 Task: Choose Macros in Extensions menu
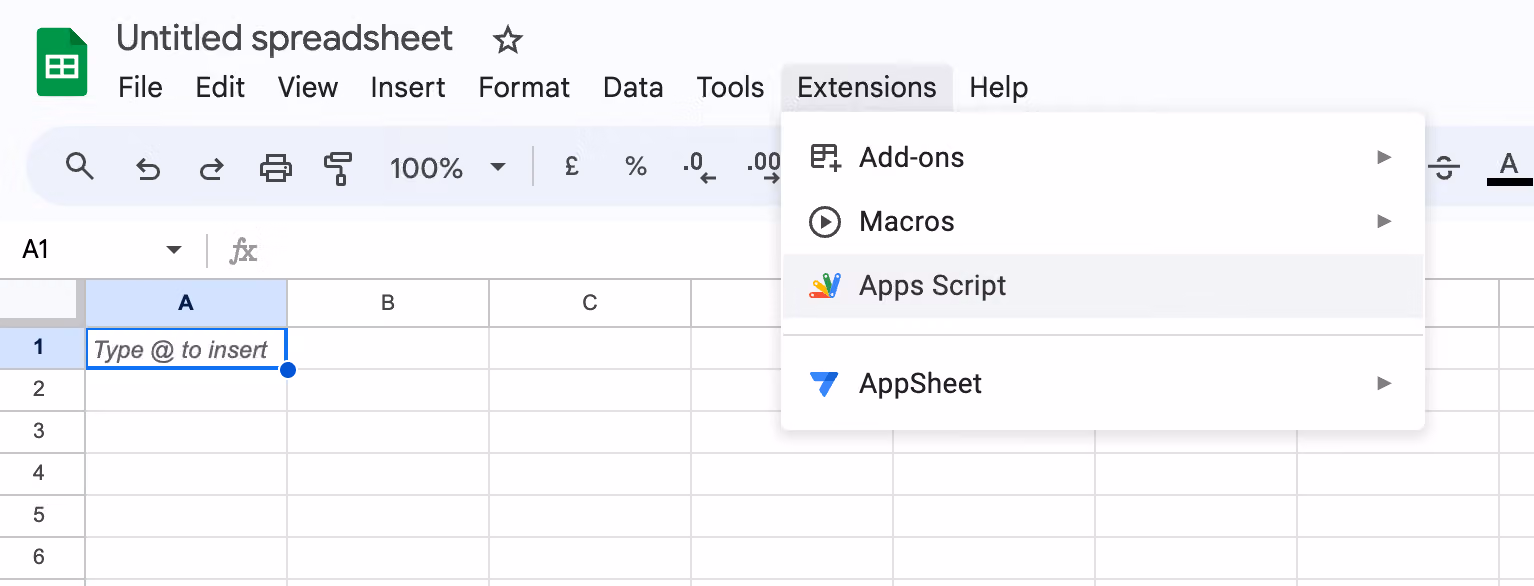(x=1103, y=222)
